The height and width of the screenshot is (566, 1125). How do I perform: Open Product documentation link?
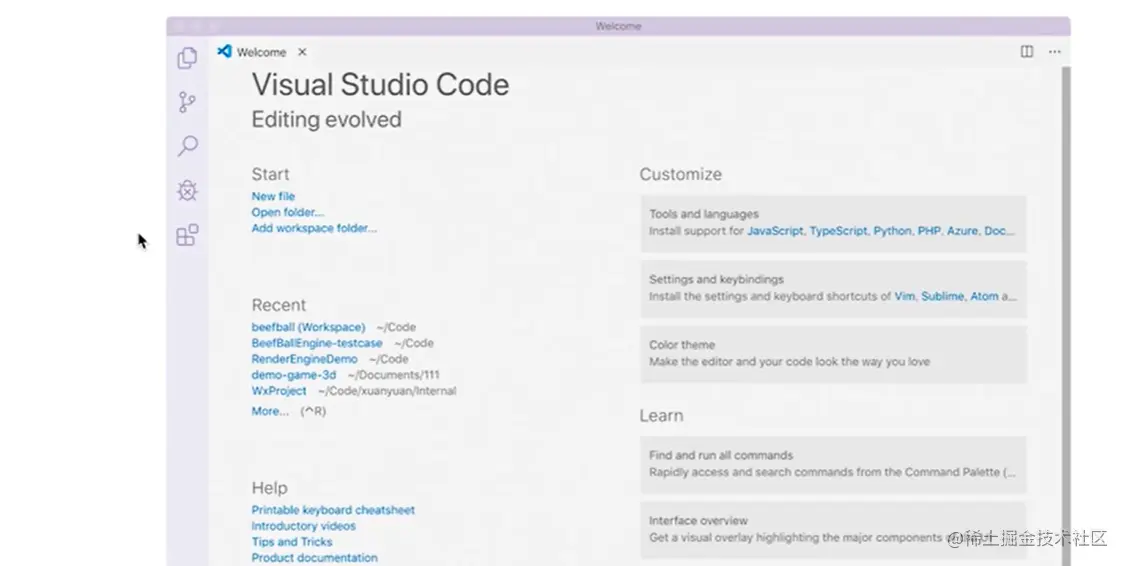pos(314,557)
